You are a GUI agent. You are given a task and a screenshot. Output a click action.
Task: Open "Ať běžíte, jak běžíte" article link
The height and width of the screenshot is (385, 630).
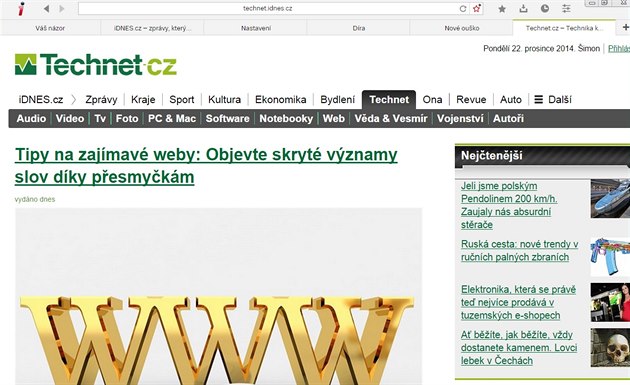(519, 348)
